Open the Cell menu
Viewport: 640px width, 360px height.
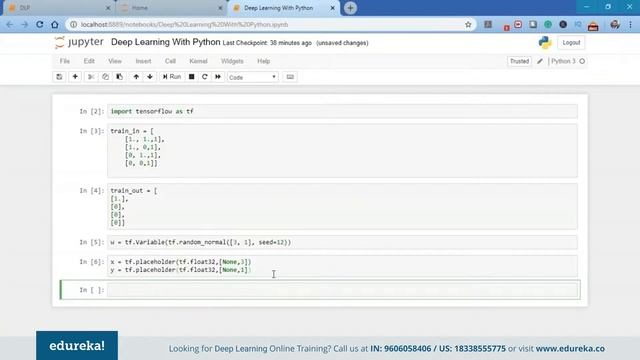[x=170, y=61]
